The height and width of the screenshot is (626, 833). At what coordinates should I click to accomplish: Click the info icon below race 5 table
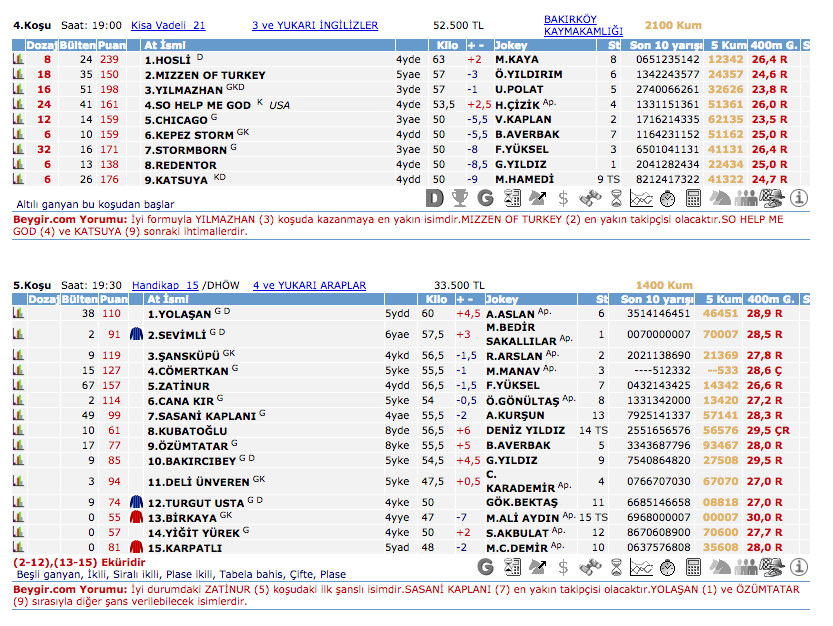pos(798,566)
